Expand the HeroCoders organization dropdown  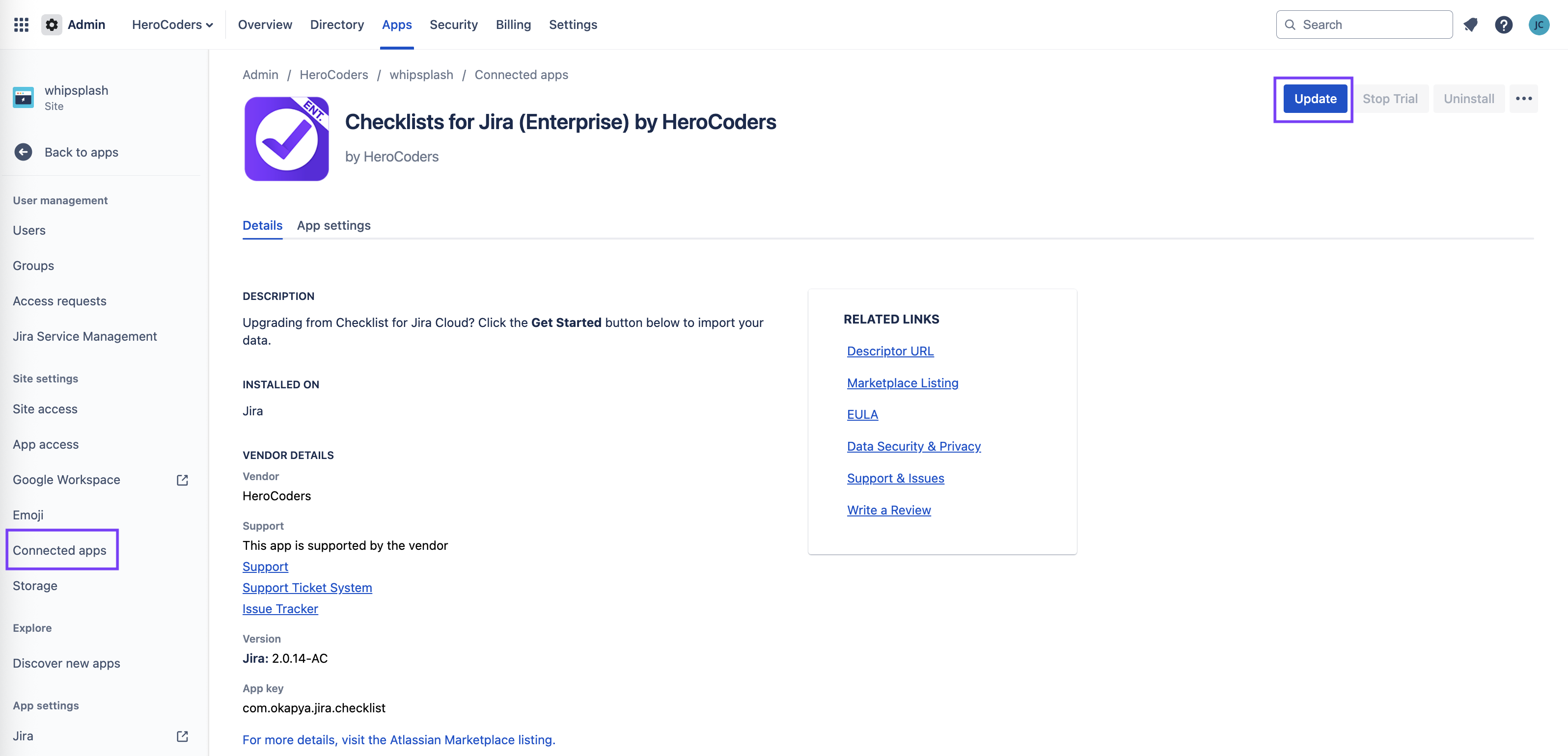172,25
